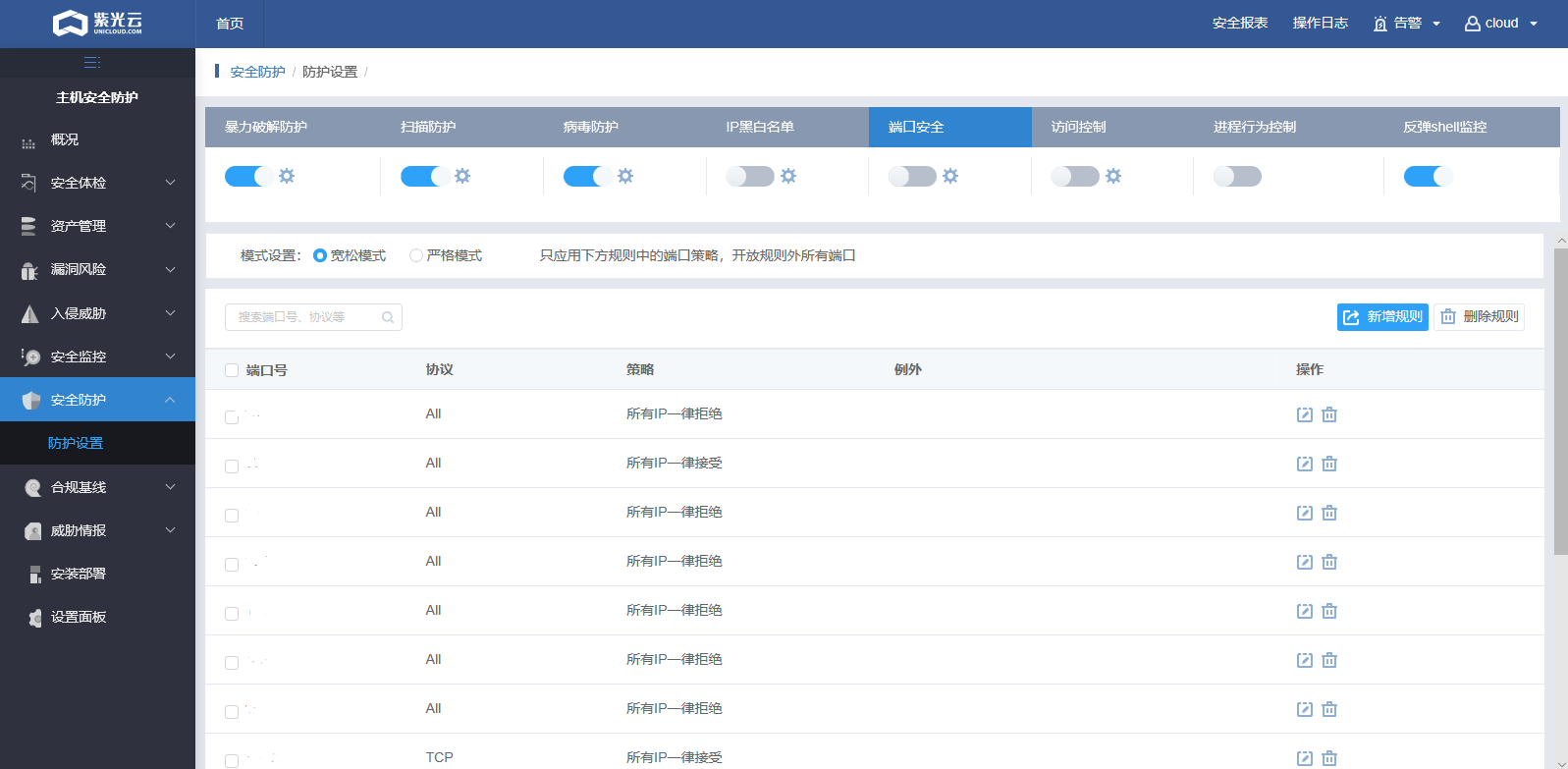
Task: Expand 漏洞风险 with its chevron
Action: (170, 269)
